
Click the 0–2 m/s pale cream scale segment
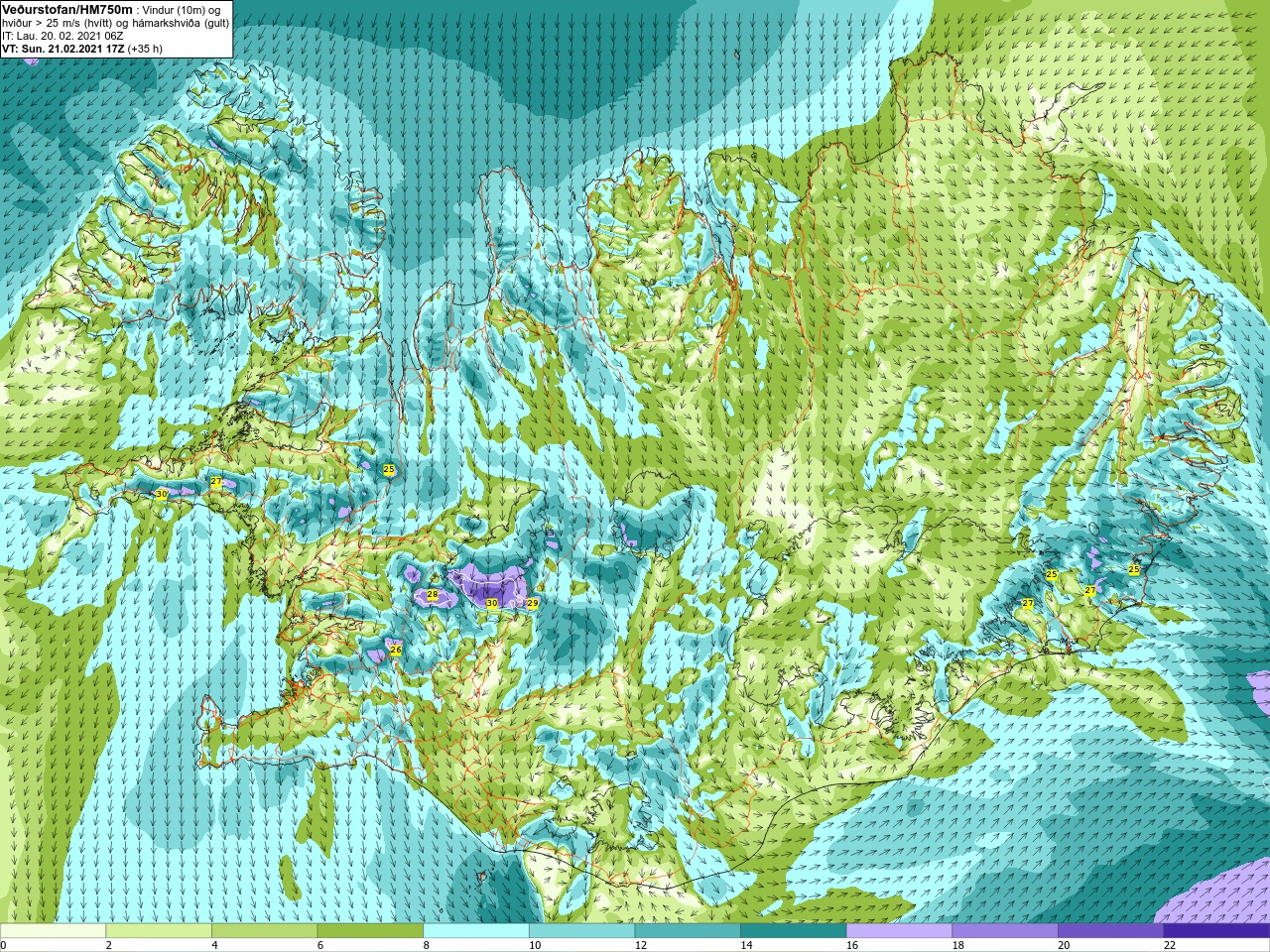pyautogui.click(x=53, y=931)
